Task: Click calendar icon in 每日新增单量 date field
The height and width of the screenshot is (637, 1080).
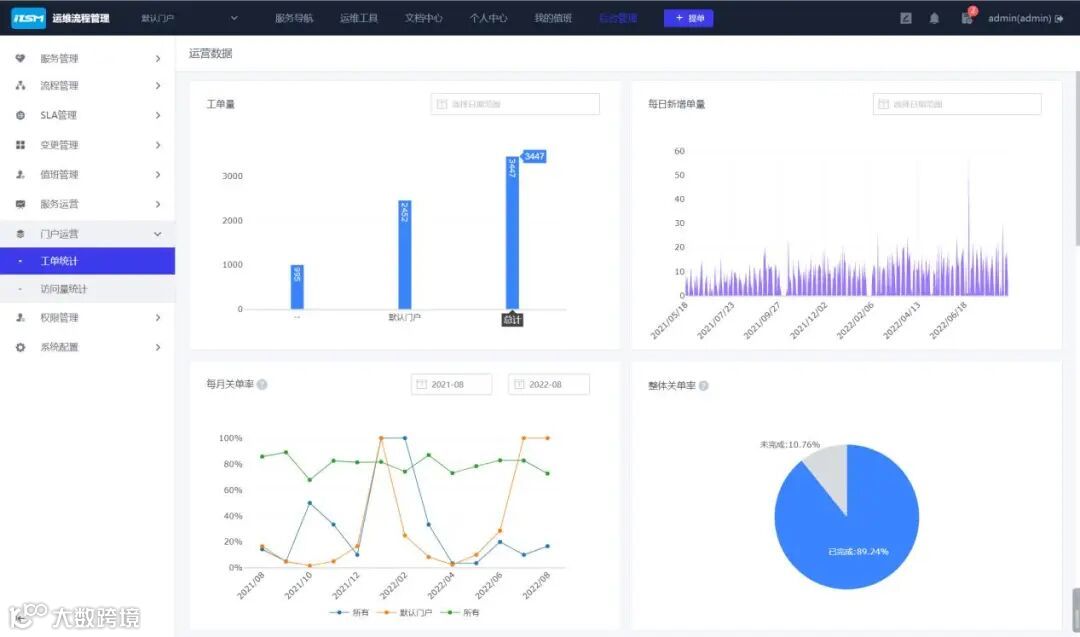Action: coord(884,104)
